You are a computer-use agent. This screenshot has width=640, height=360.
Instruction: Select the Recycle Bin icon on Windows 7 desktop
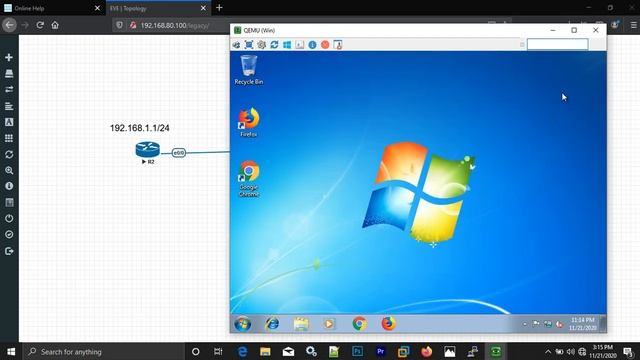pos(249,70)
